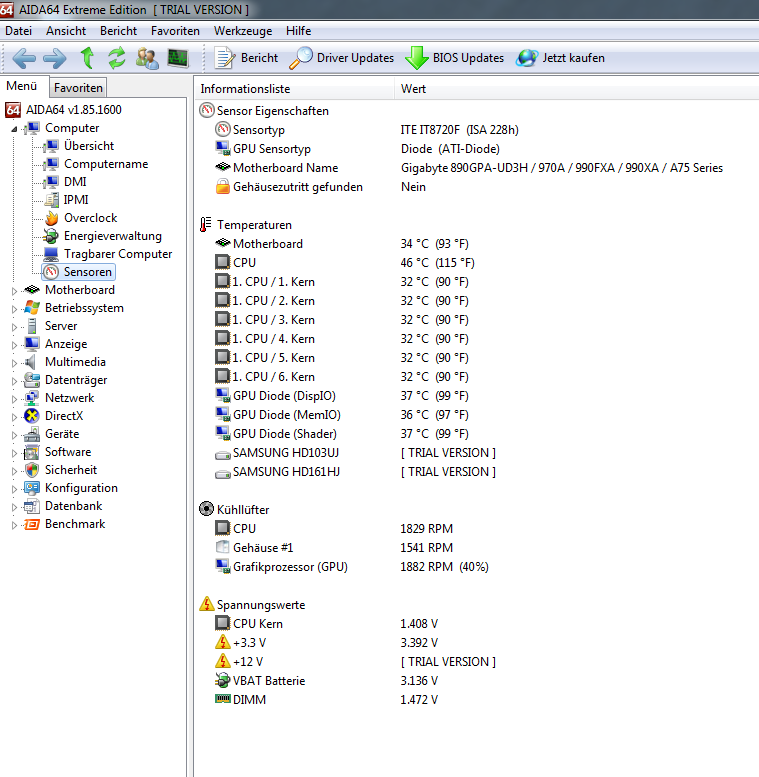Click the Energieverwaltung icon
Image resolution: width=759 pixels, height=777 pixels.
[x=52, y=236]
